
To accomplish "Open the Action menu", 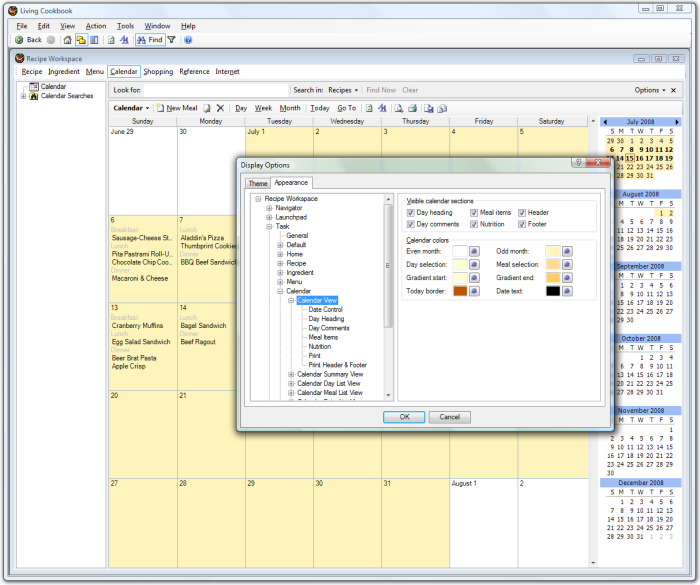I will point(96,26).
